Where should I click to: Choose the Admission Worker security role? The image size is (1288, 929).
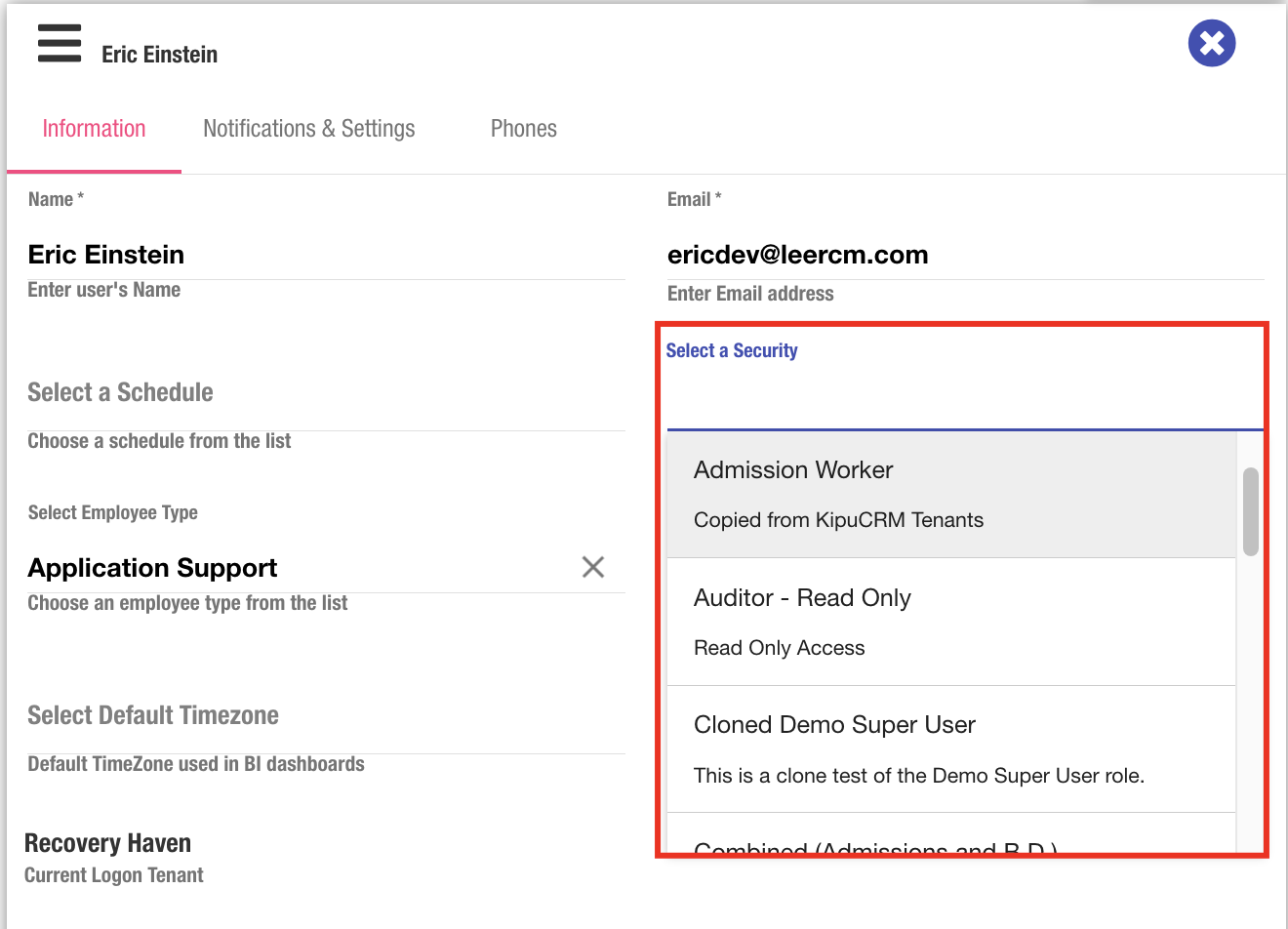(950, 495)
